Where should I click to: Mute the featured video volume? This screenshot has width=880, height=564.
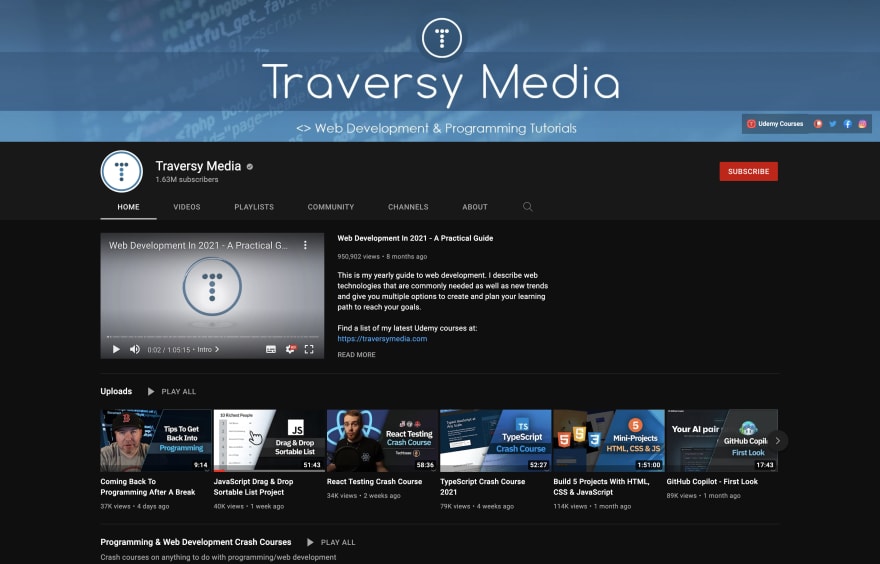135,349
